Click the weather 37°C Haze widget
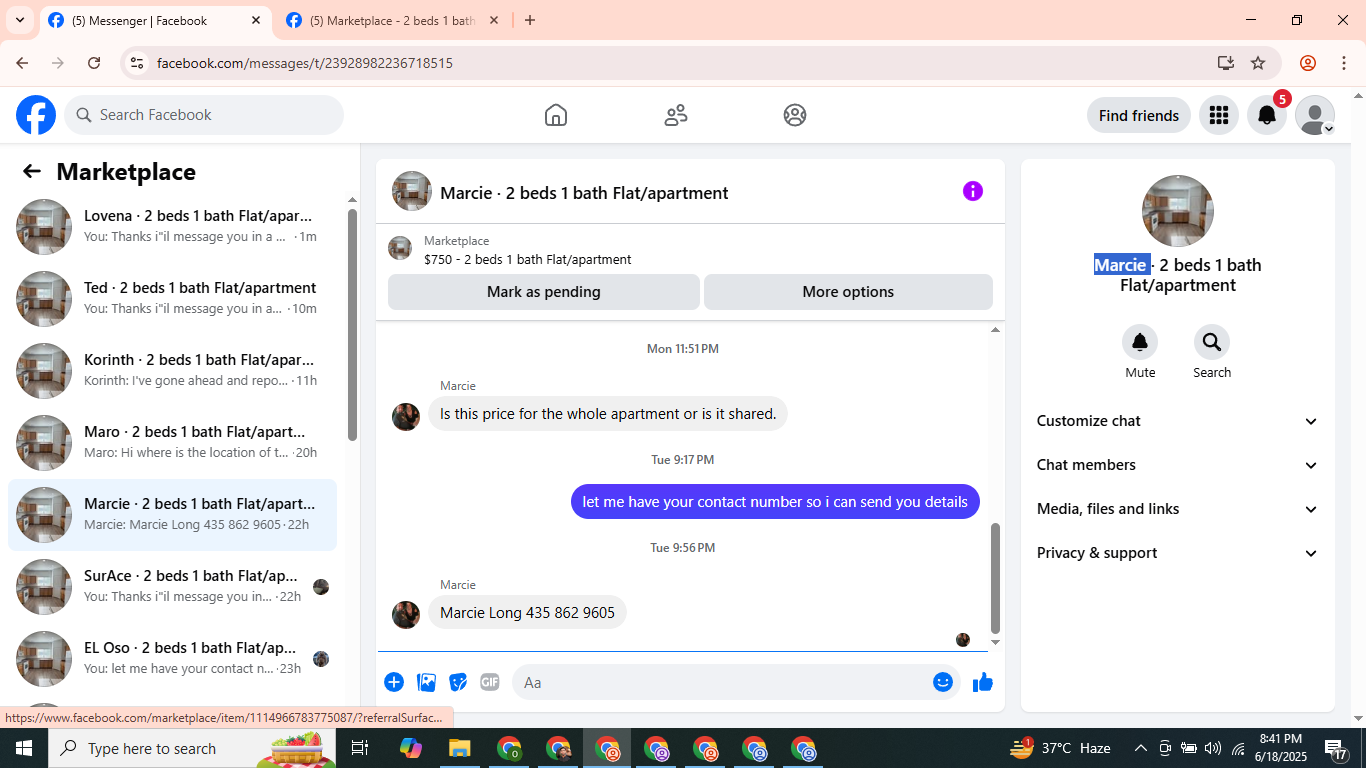The width and height of the screenshot is (1366, 768). (x=1062, y=748)
